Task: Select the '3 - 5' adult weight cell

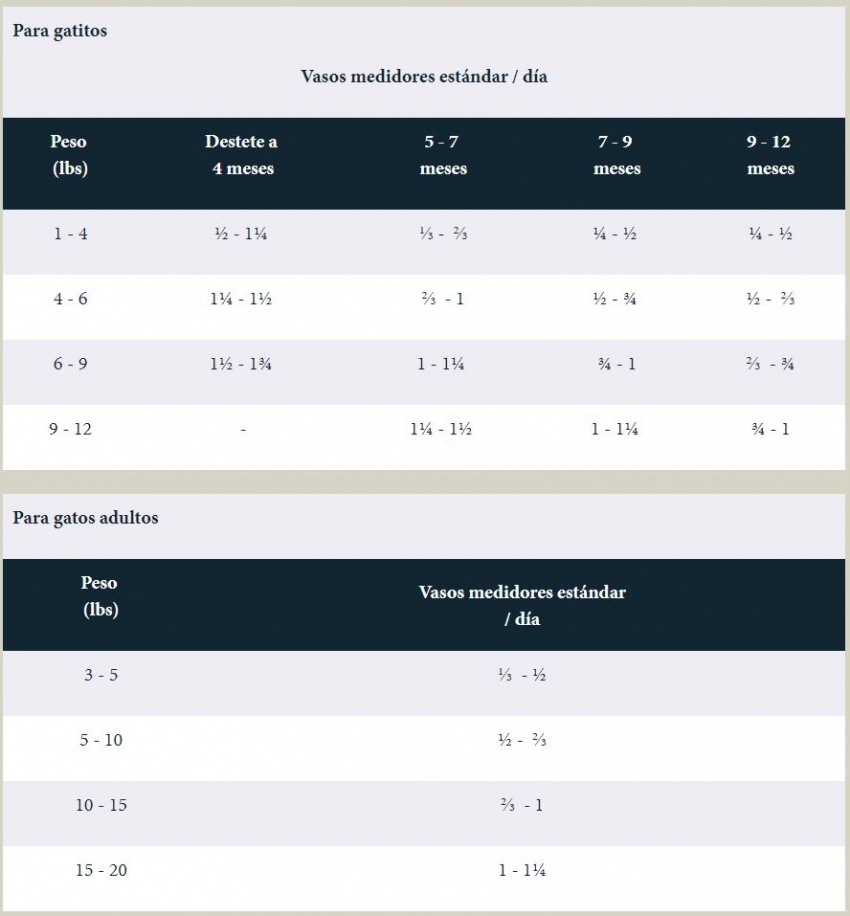Action: tap(101, 675)
